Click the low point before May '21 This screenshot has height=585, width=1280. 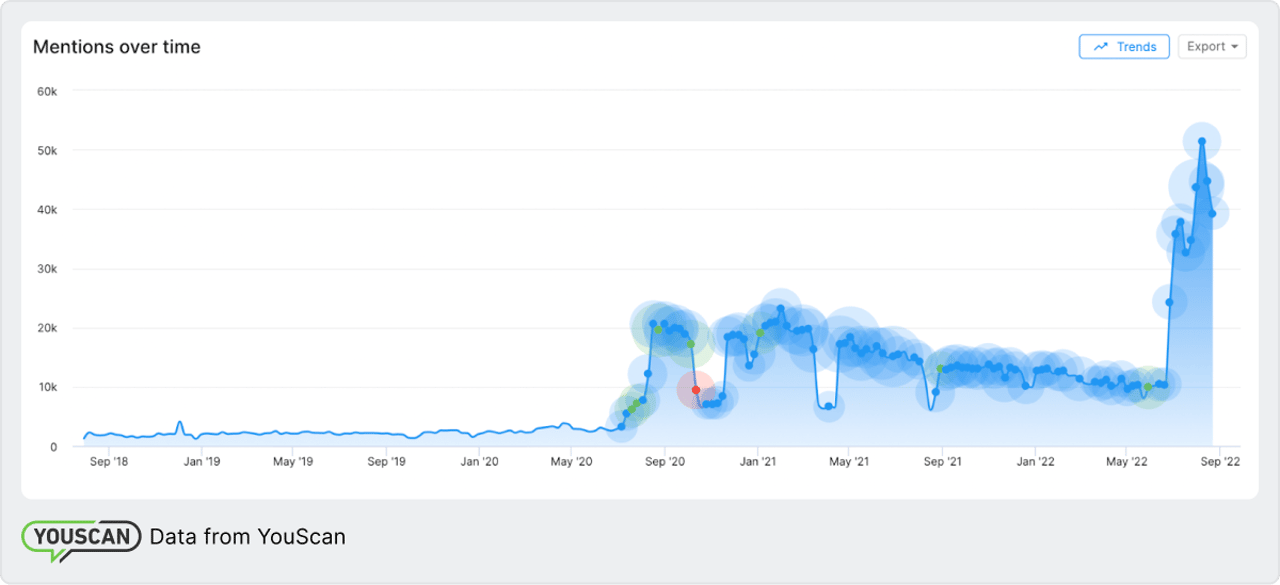point(828,406)
